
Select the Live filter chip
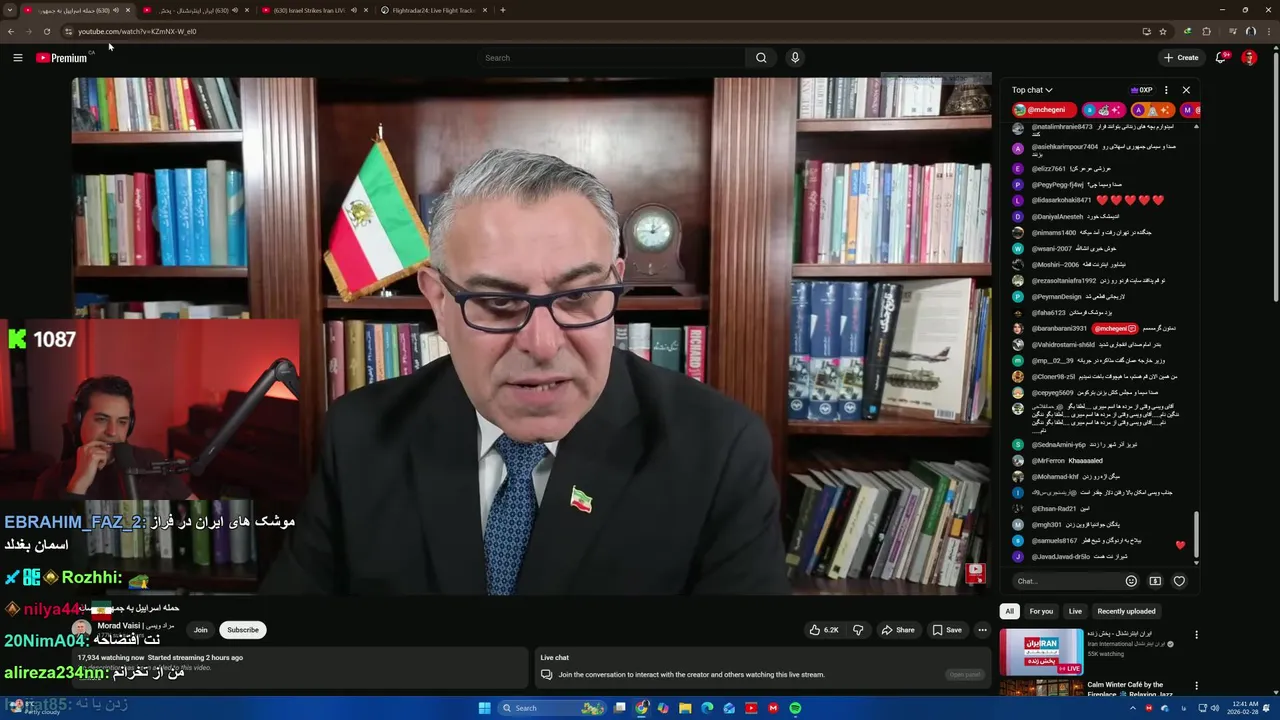[1075, 611]
